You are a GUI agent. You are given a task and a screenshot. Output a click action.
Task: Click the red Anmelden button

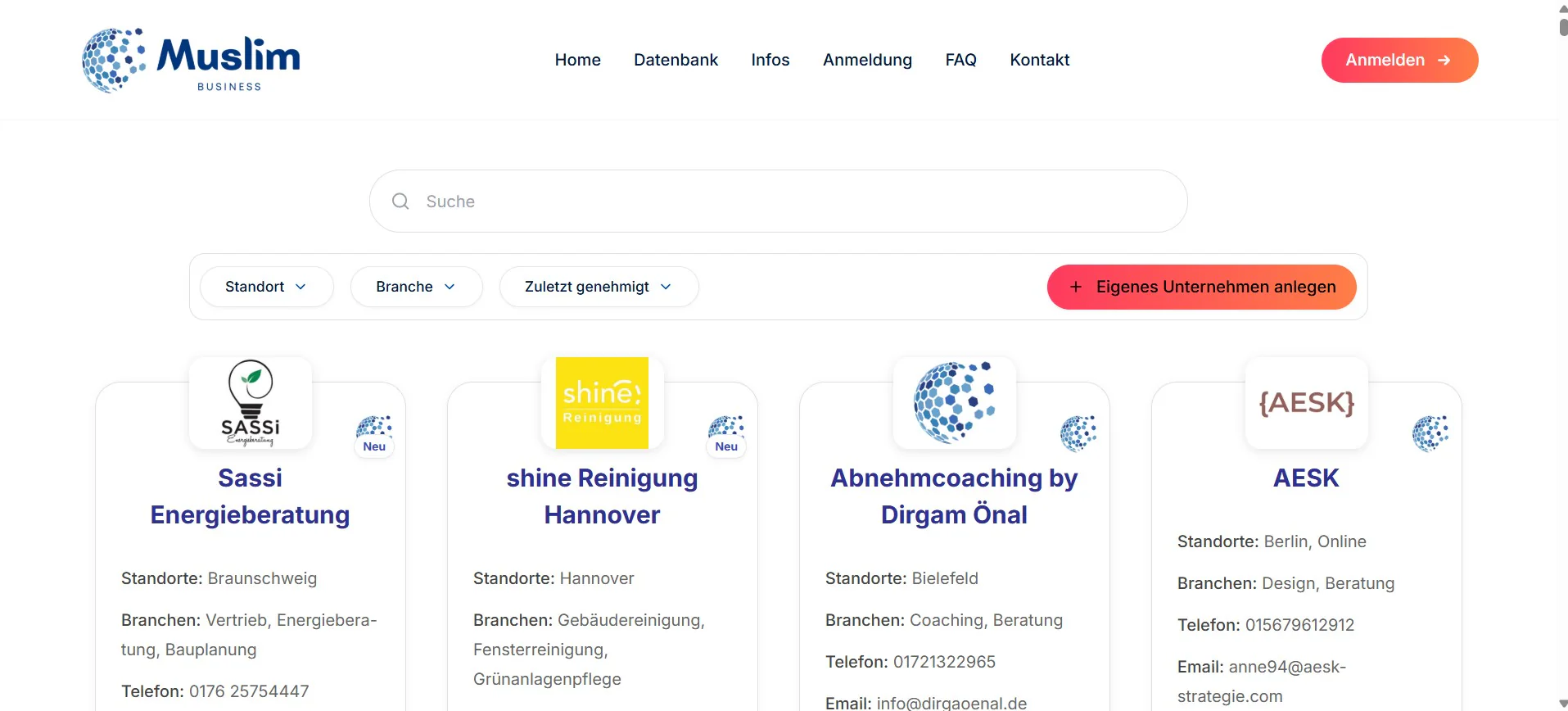[x=1399, y=60]
